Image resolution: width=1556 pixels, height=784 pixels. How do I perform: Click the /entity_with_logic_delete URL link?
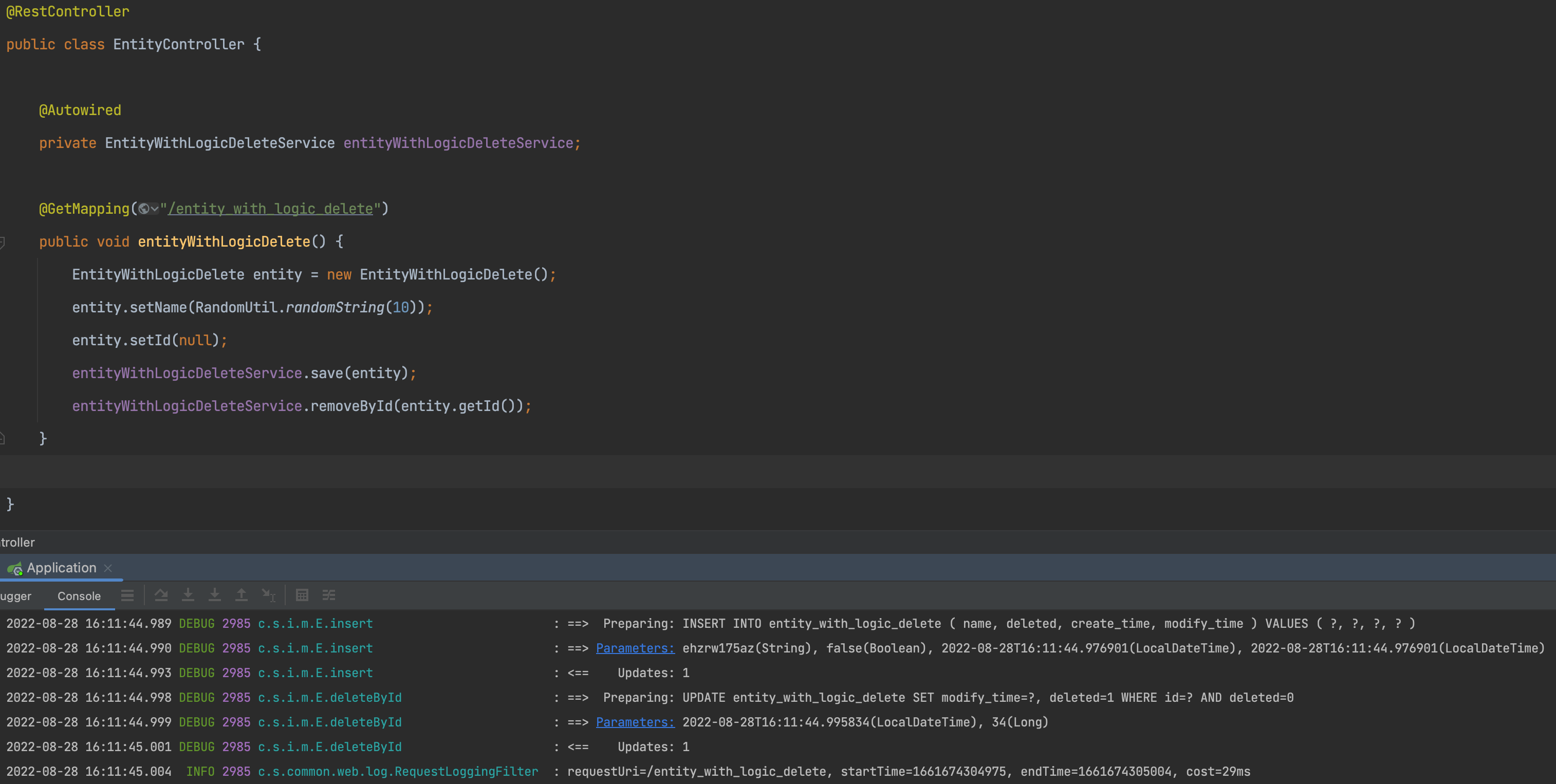[271, 209]
